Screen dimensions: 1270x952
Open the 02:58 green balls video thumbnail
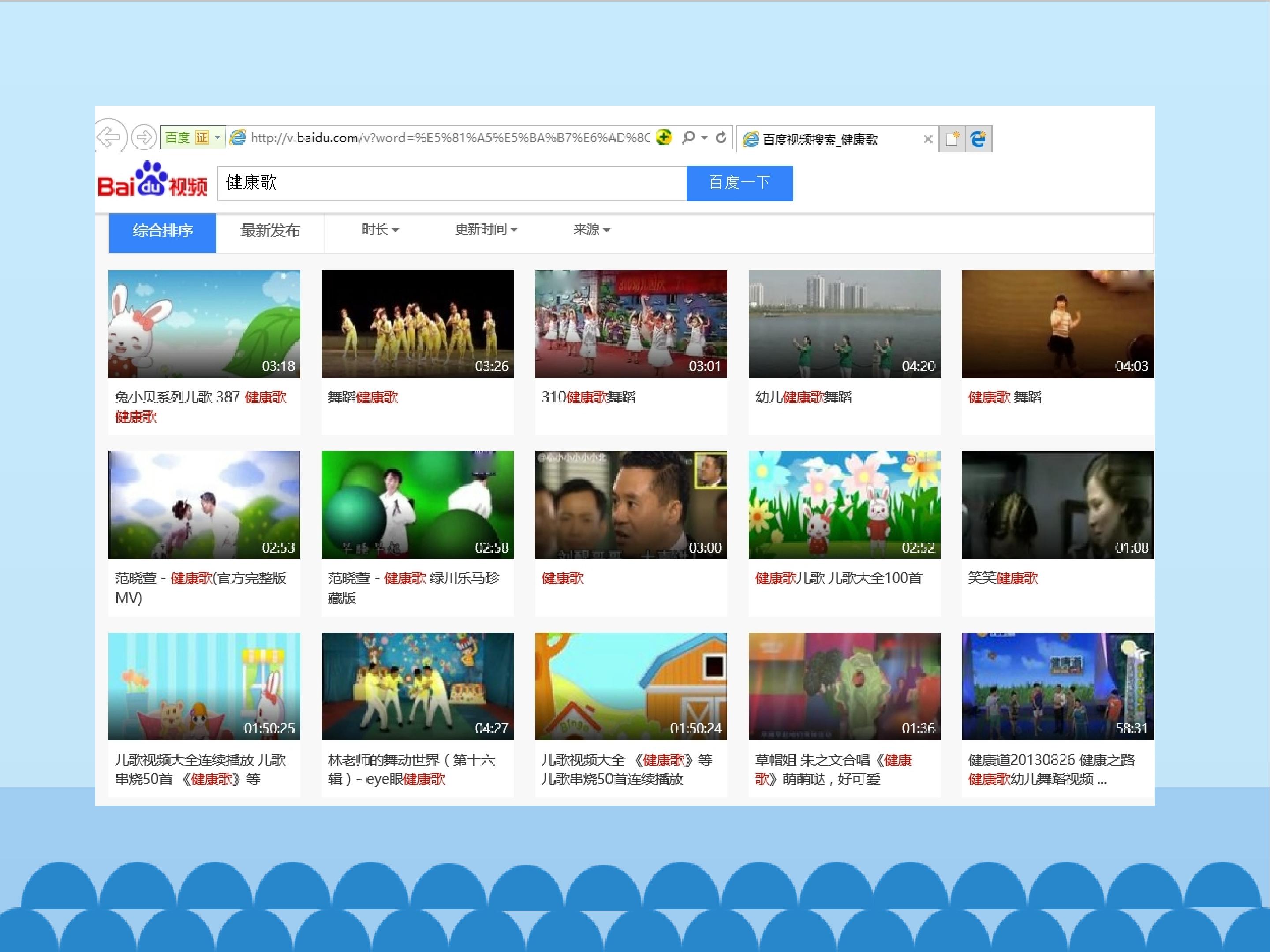point(418,504)
